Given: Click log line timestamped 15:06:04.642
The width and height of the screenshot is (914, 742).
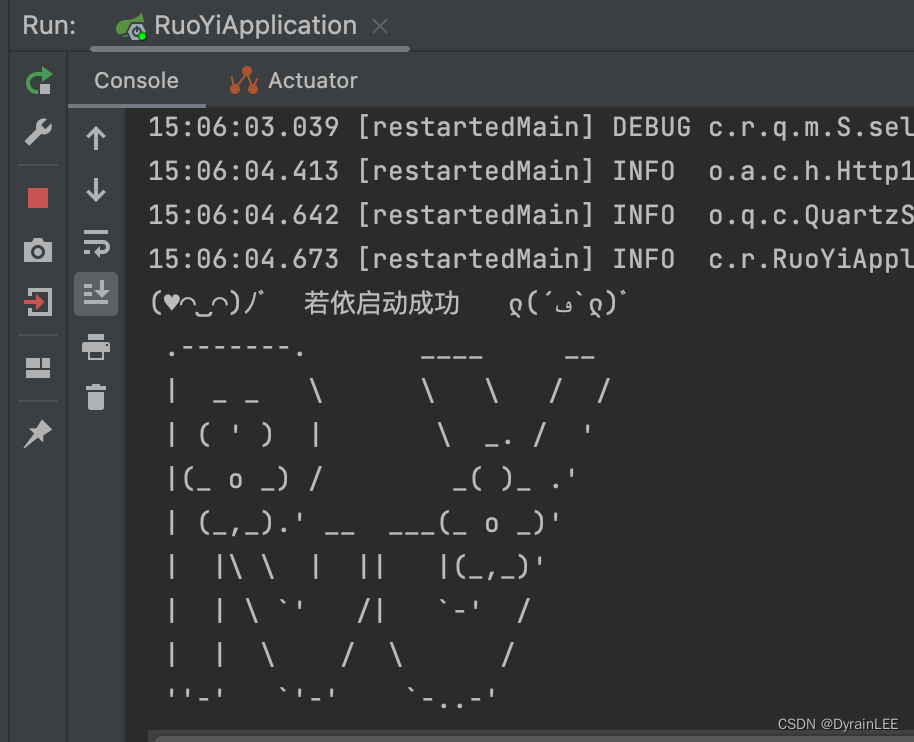Looking at the screenshot, I should point(530,215).
